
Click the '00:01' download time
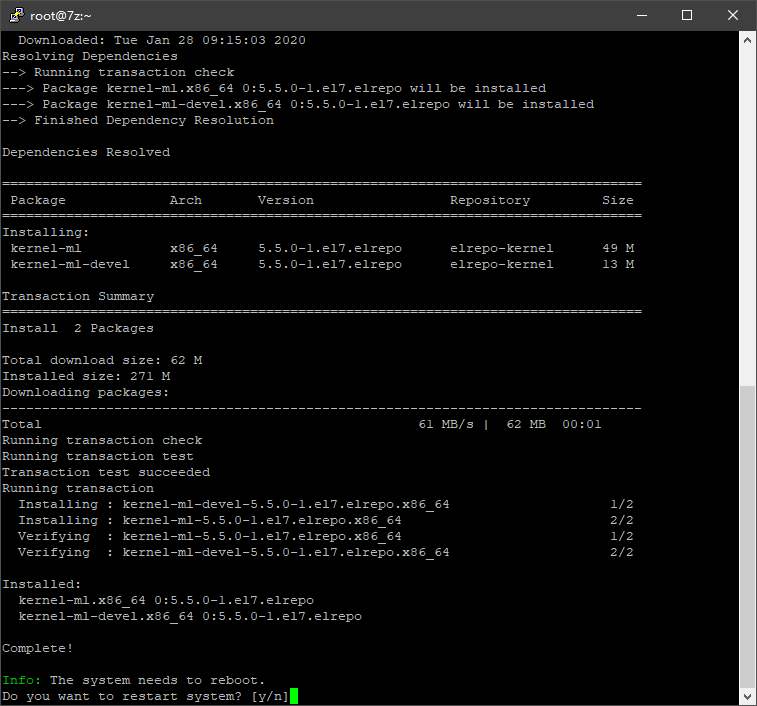[582, 424]
